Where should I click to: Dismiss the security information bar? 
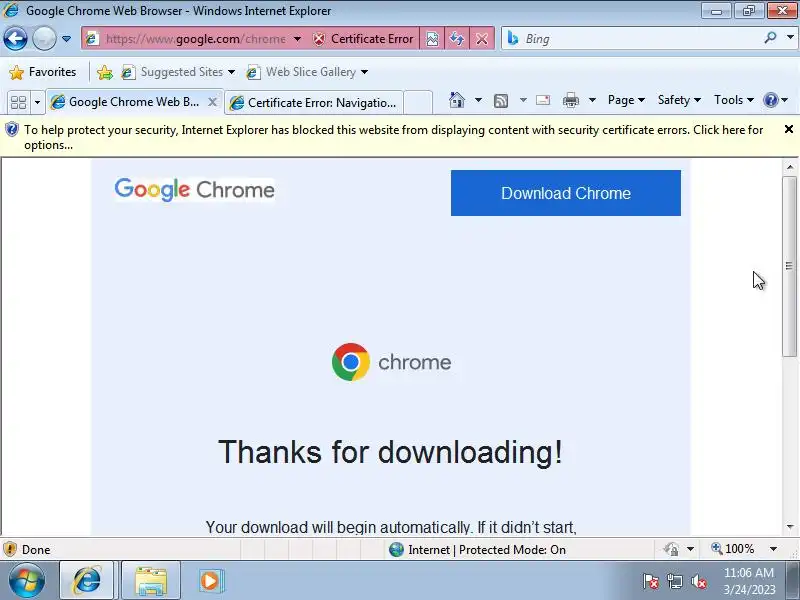click(x=788, y=130)
